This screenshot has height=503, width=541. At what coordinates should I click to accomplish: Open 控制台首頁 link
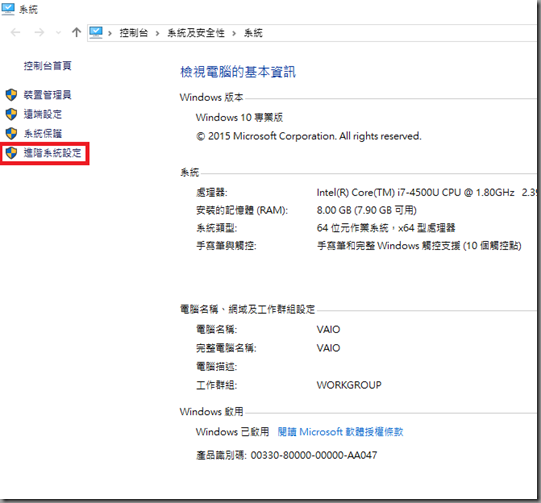click(47, 66)
